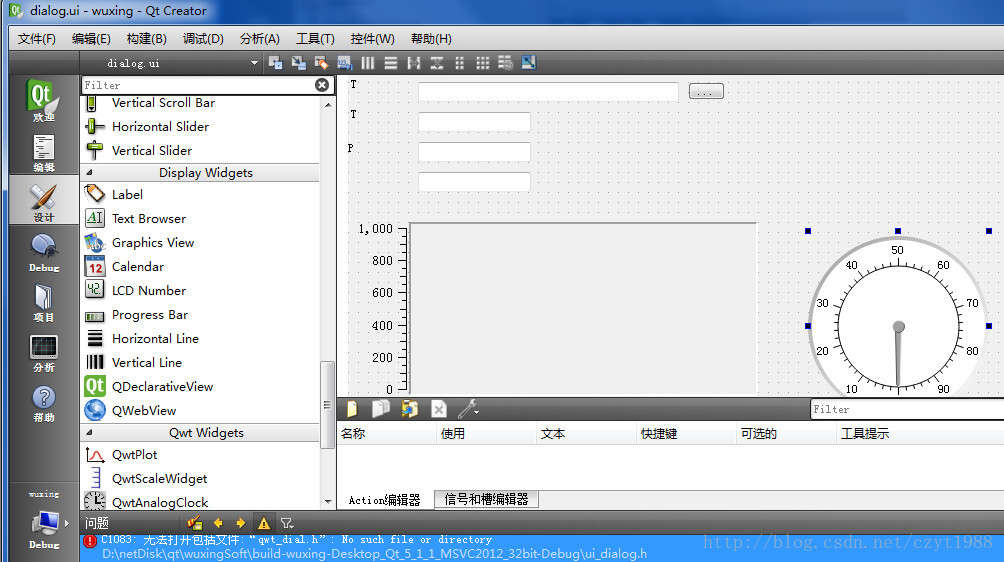The image size is (1004, 562).
Task: Switch to the Design (设计) mode sidebar icon
Action: click(x=44, y=202)
